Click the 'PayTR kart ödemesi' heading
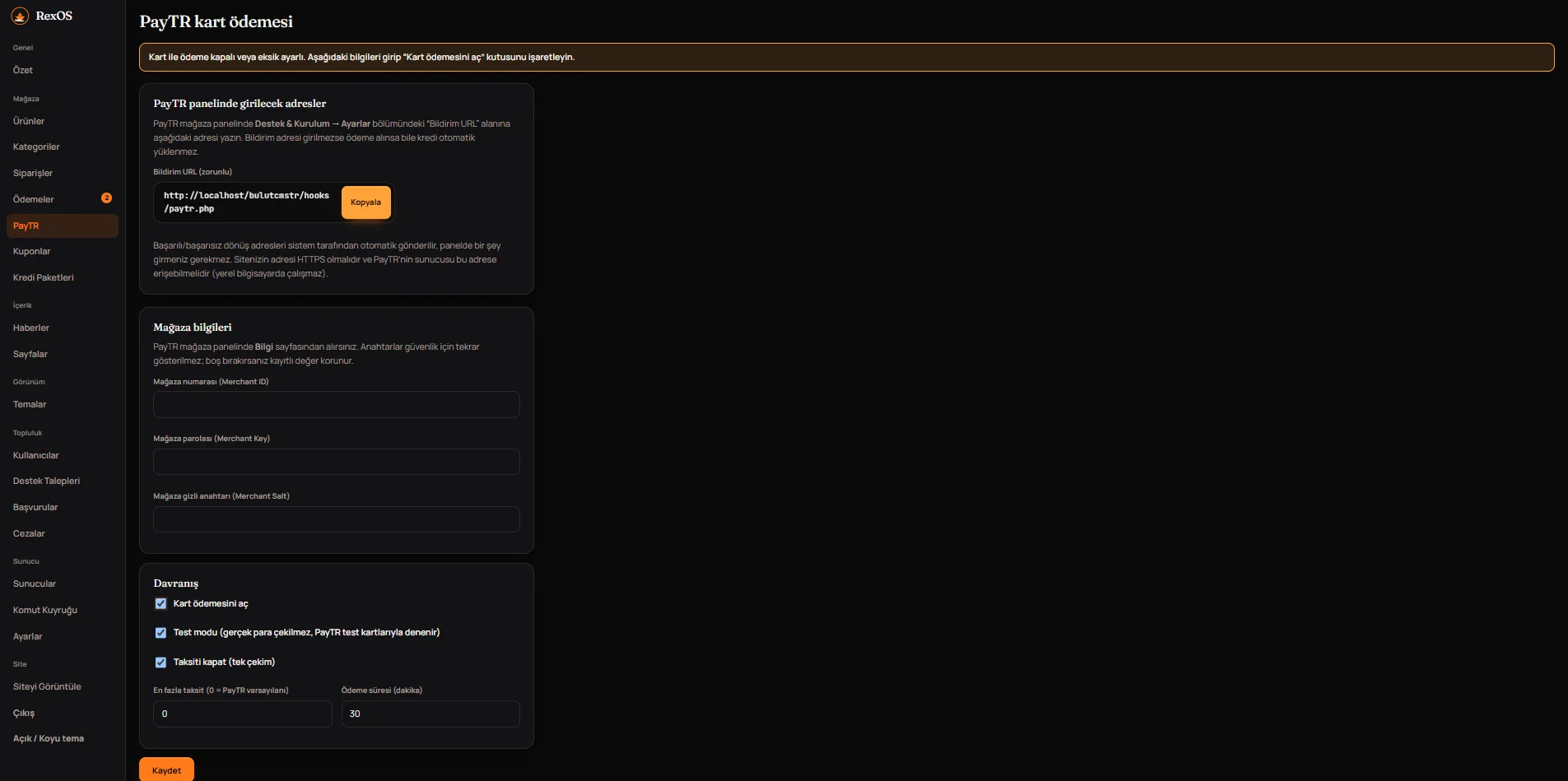Viewport: 1568px width, 781px height. [216, 21]
